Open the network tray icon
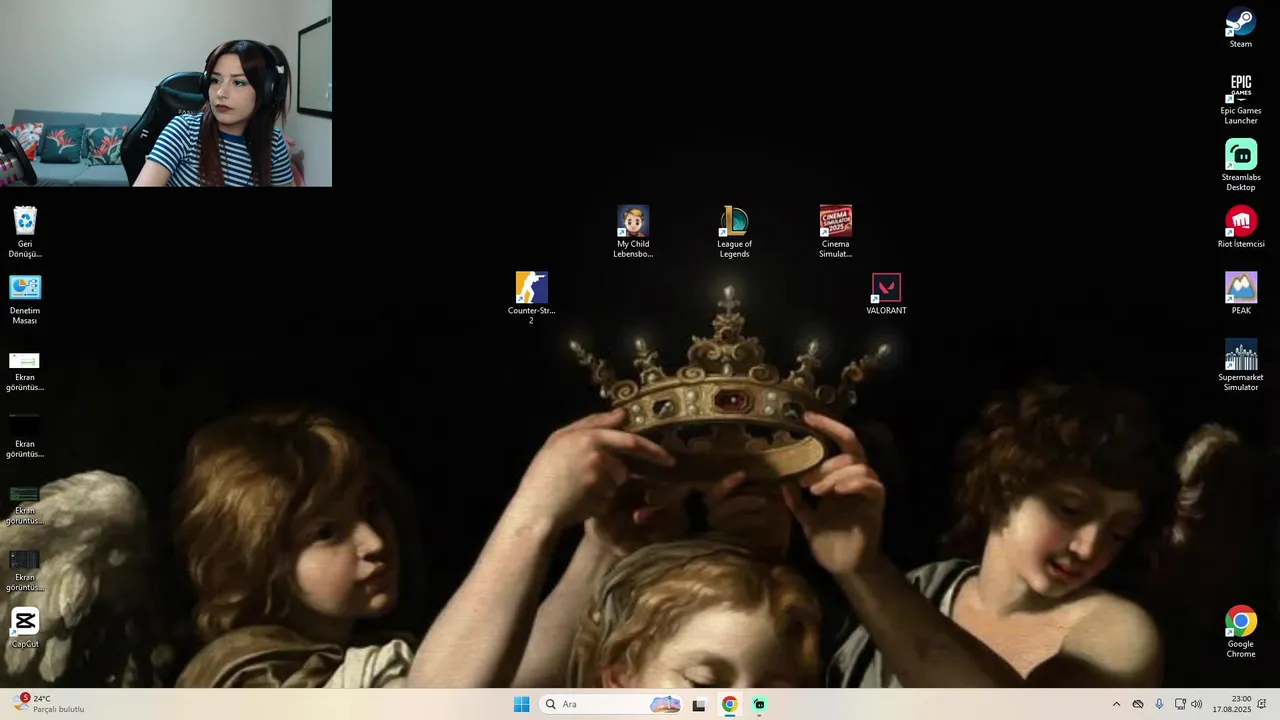The width and height of the screenshot is (1280, 720). point(1180,704)
